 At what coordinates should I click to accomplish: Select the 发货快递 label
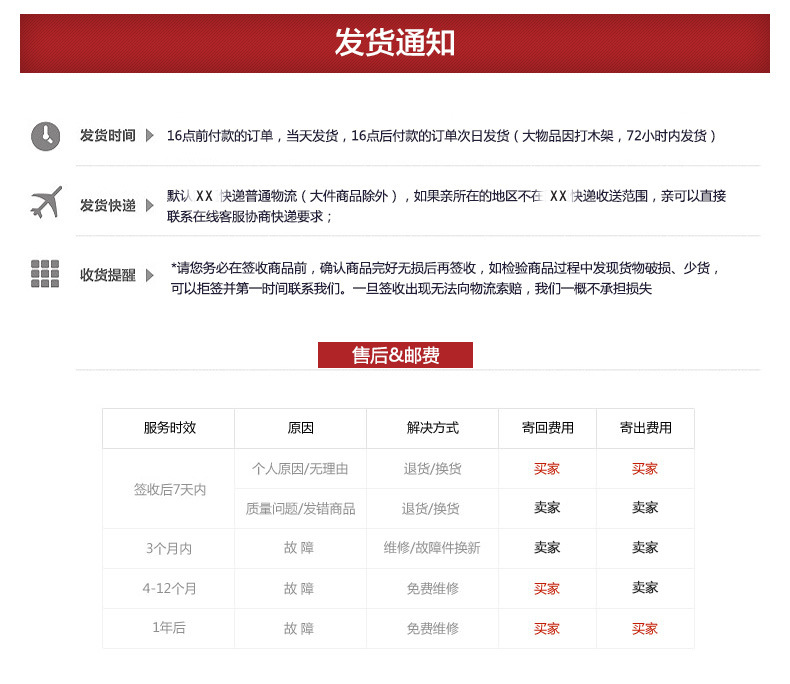(x=108, y=206)
